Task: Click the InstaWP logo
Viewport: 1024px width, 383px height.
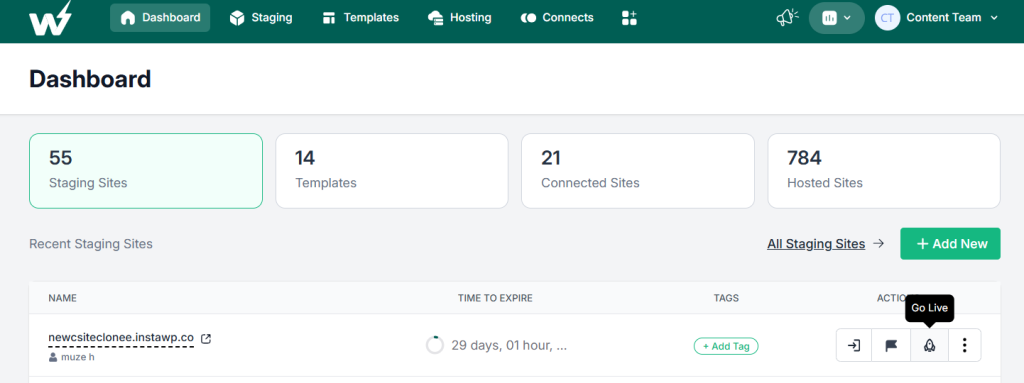Action: coord(50,18)
